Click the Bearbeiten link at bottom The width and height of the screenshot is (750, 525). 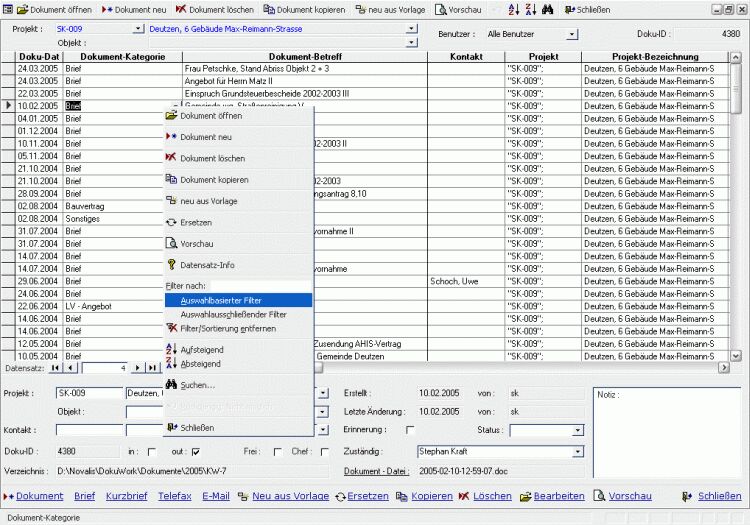click(x=557, y=496)
